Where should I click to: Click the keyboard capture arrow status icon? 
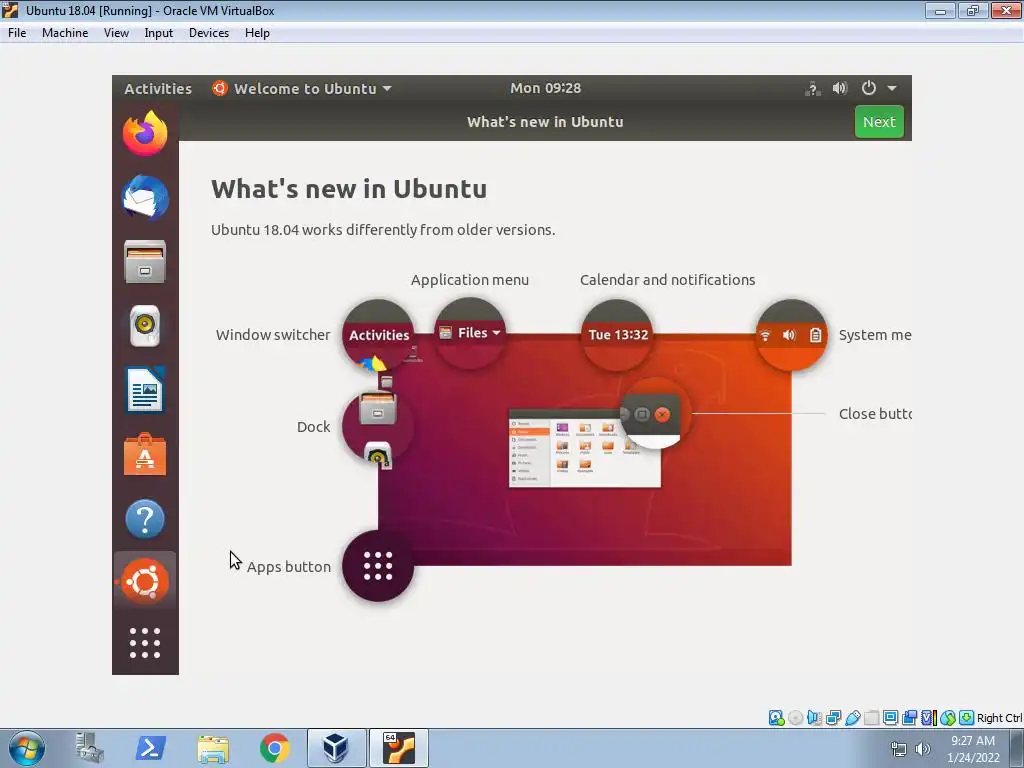967,718
